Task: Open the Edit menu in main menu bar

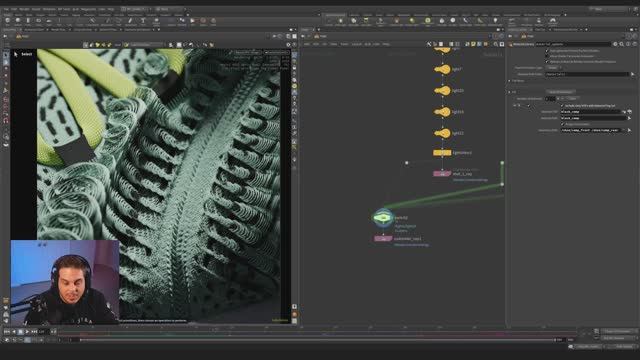Action: coord(14,9)
